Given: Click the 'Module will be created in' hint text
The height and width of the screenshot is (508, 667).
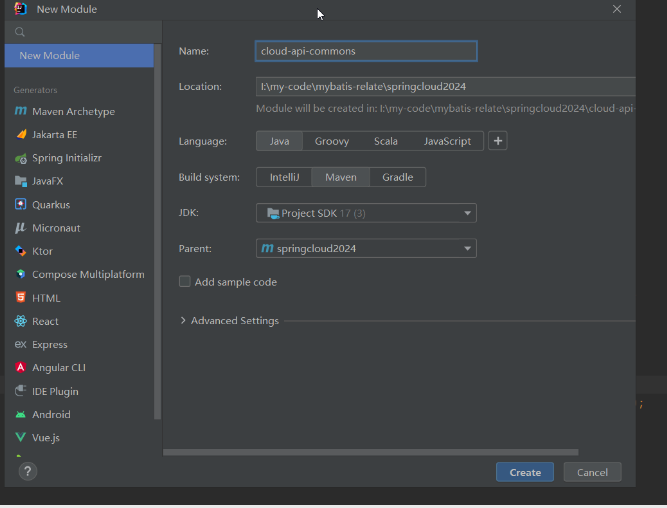Looking at the screenshot, I should coord(445,108).
